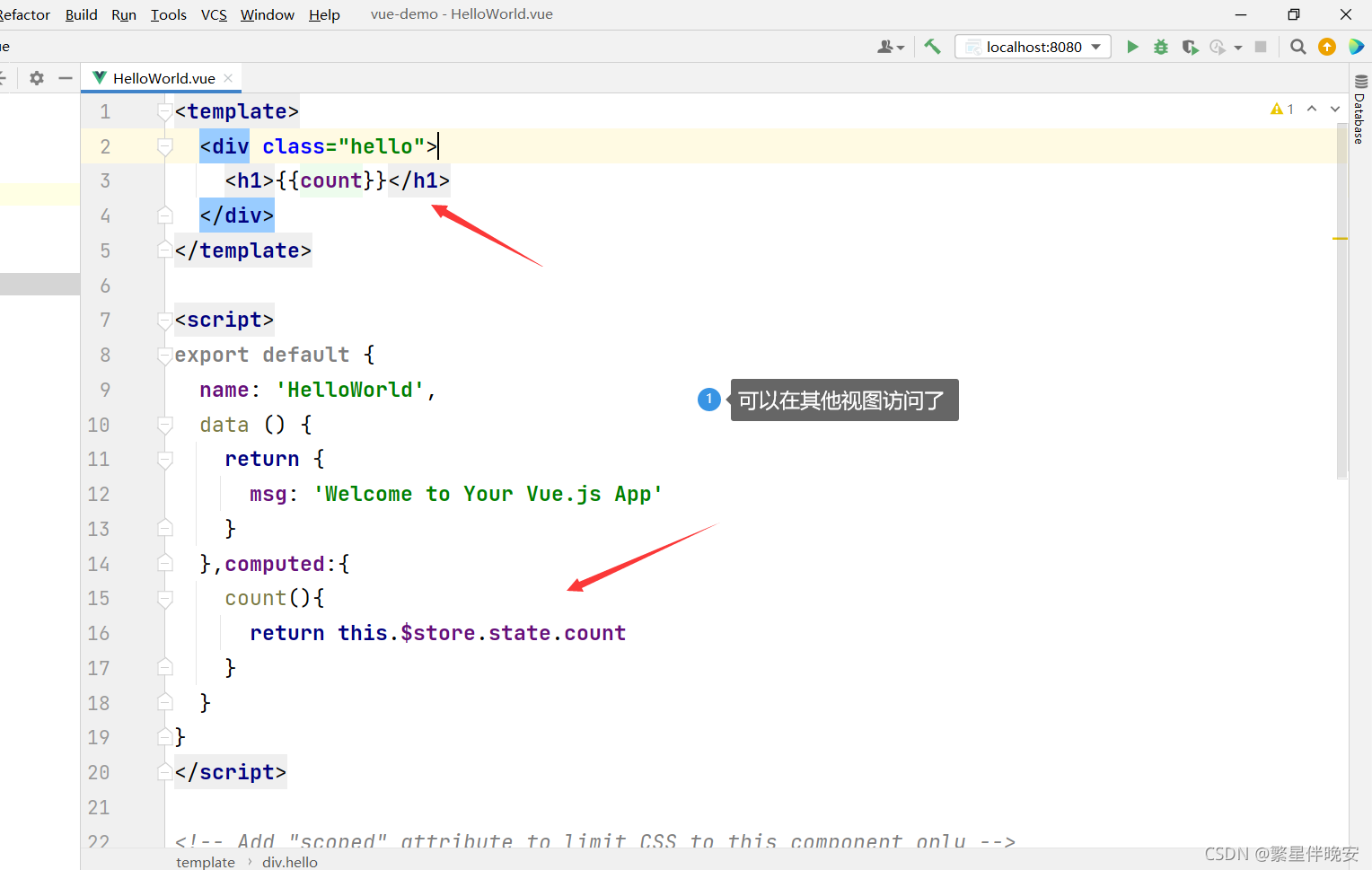Click the computed keyword on line 14
The width and height of the screenshot is (1372, 870).
[x=275, y=564]
